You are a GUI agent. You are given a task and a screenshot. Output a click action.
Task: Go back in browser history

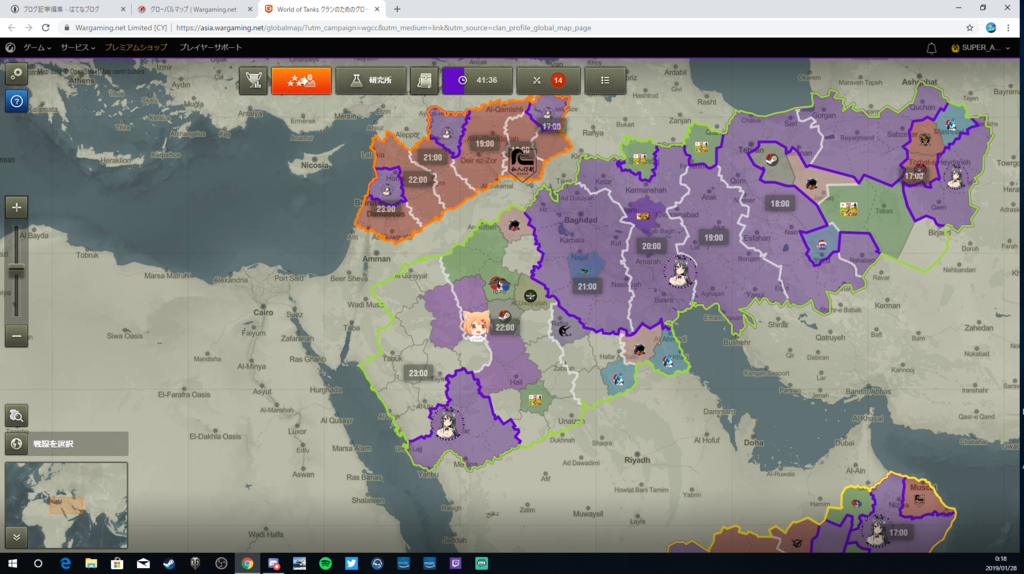point(11,27)
